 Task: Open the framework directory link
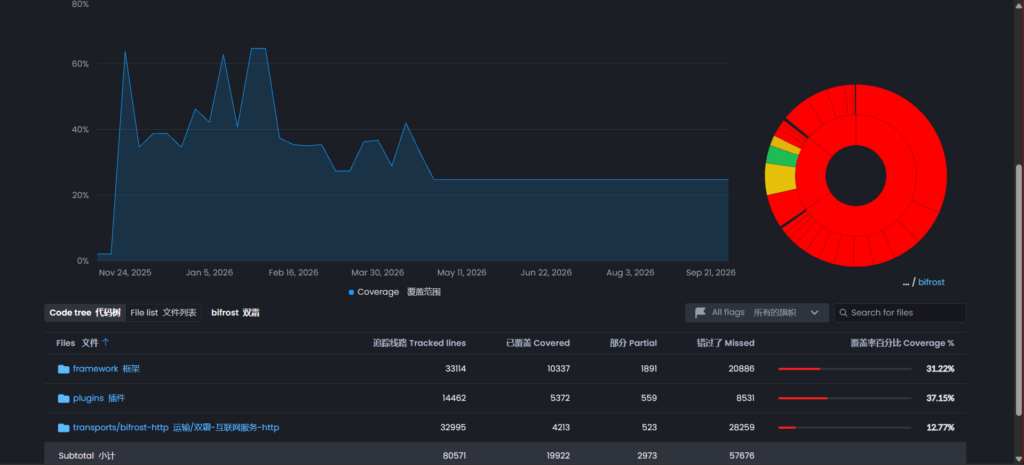(x=106, y=369)
